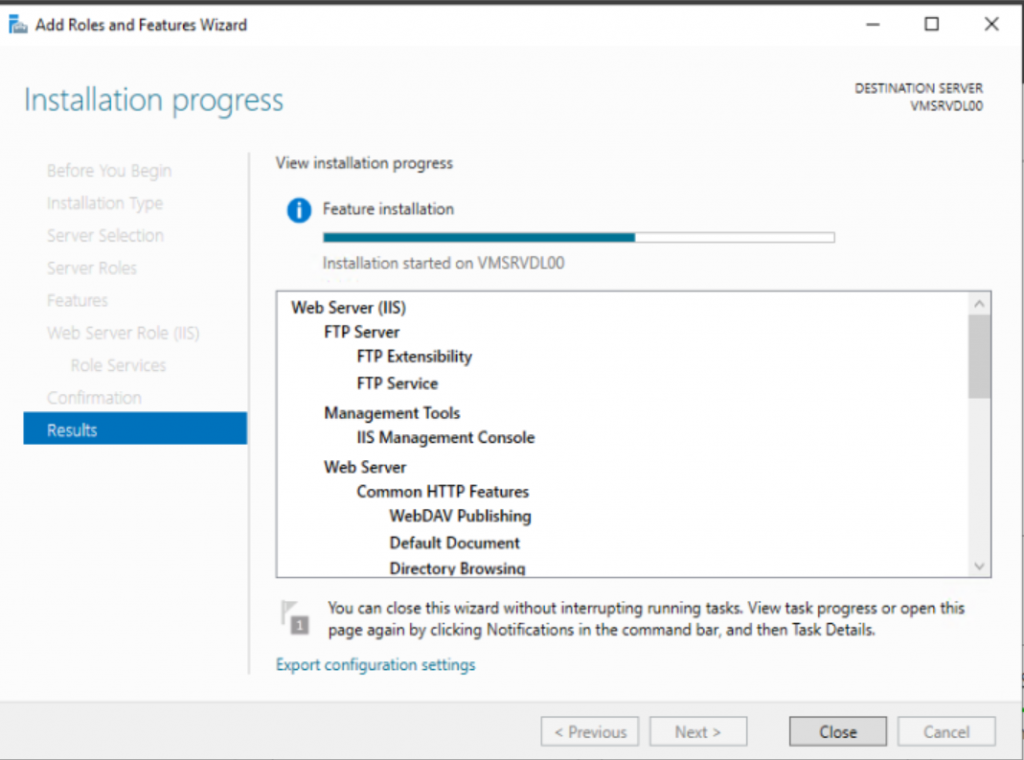Select WebDAV Publishing in the feature list

(x=460, y=517)
